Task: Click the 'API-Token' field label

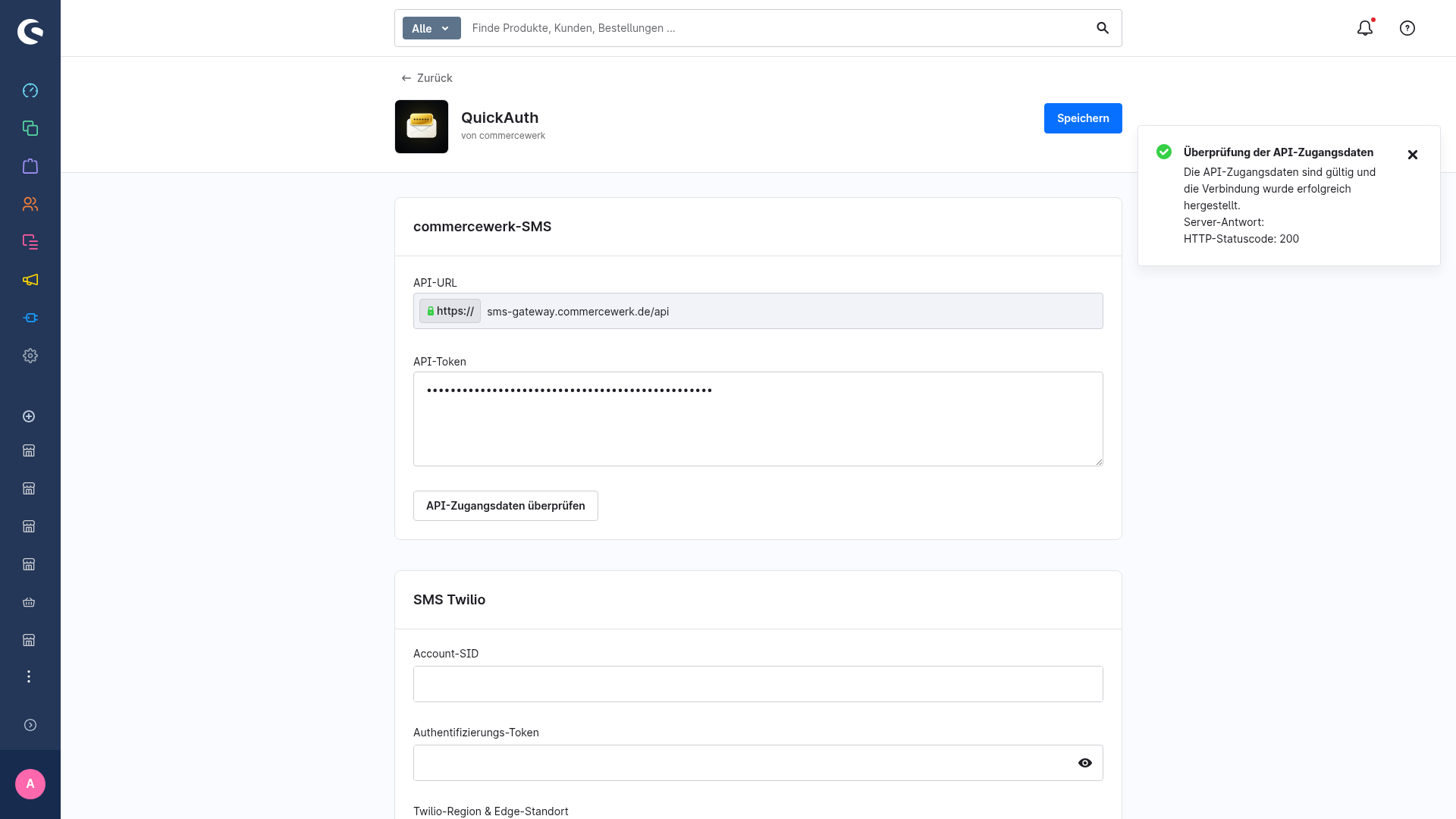Action: [440, 362]
